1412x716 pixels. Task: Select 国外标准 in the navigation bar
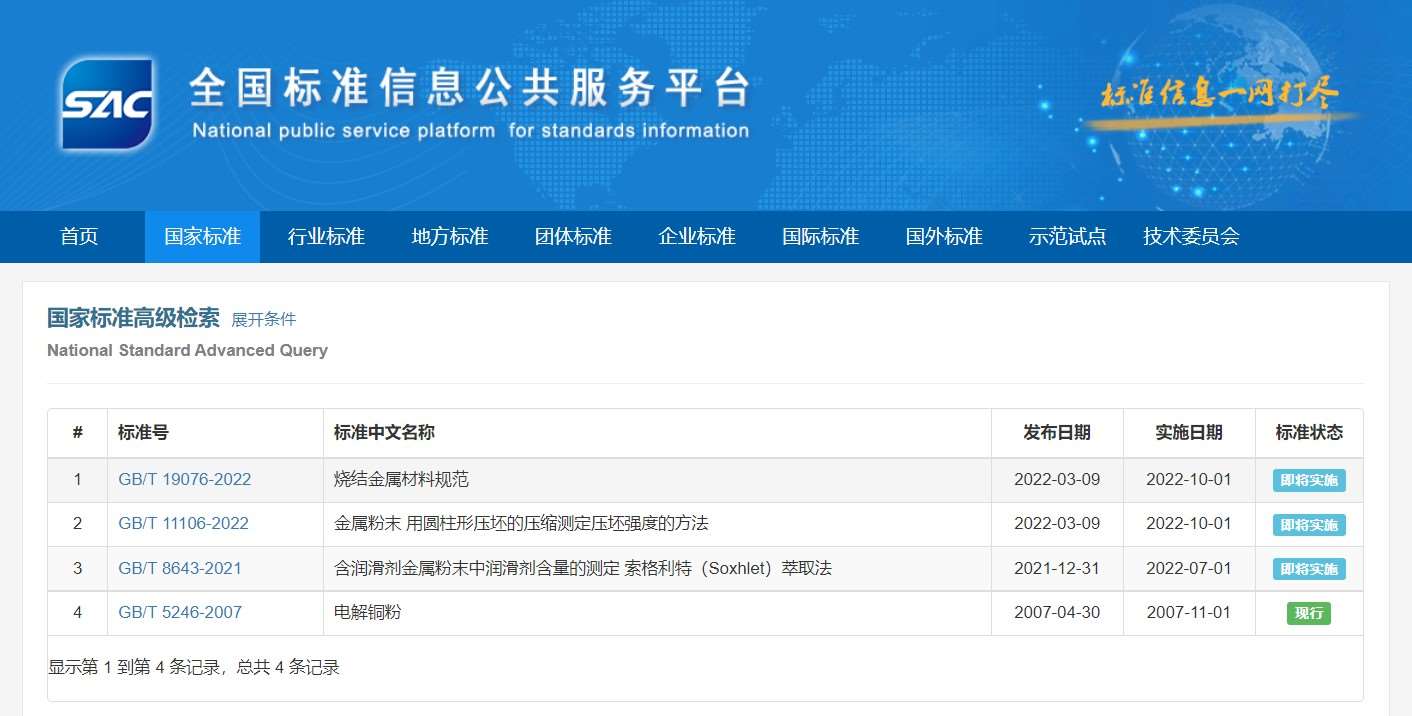point(944,237)
